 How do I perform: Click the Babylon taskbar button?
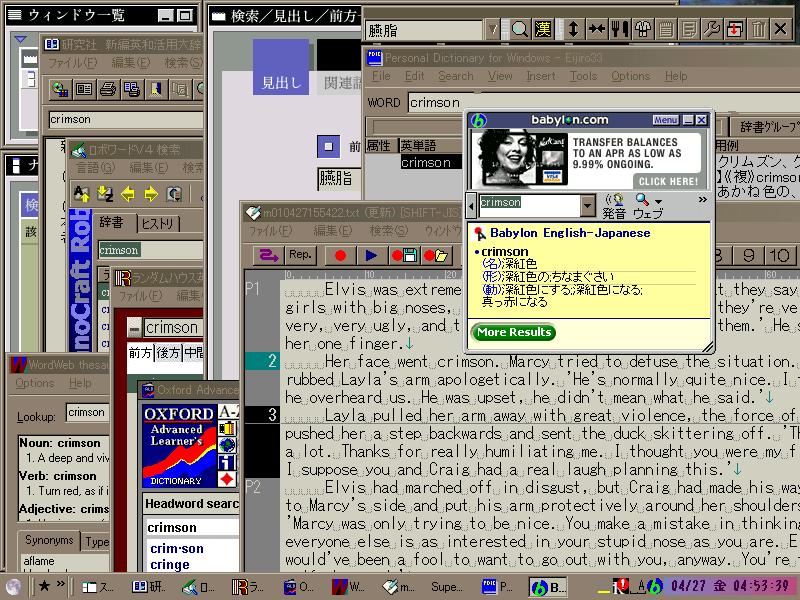point(547,587)
